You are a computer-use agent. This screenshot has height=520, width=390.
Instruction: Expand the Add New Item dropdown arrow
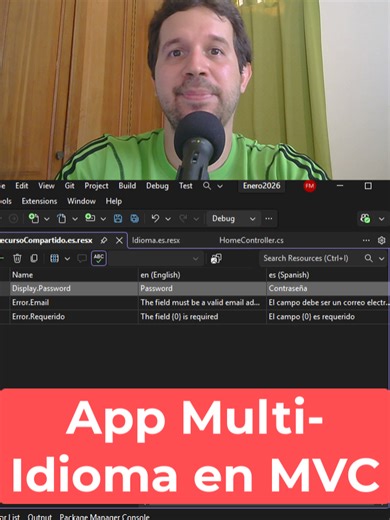pyautogui.click(x=103, y=219)
